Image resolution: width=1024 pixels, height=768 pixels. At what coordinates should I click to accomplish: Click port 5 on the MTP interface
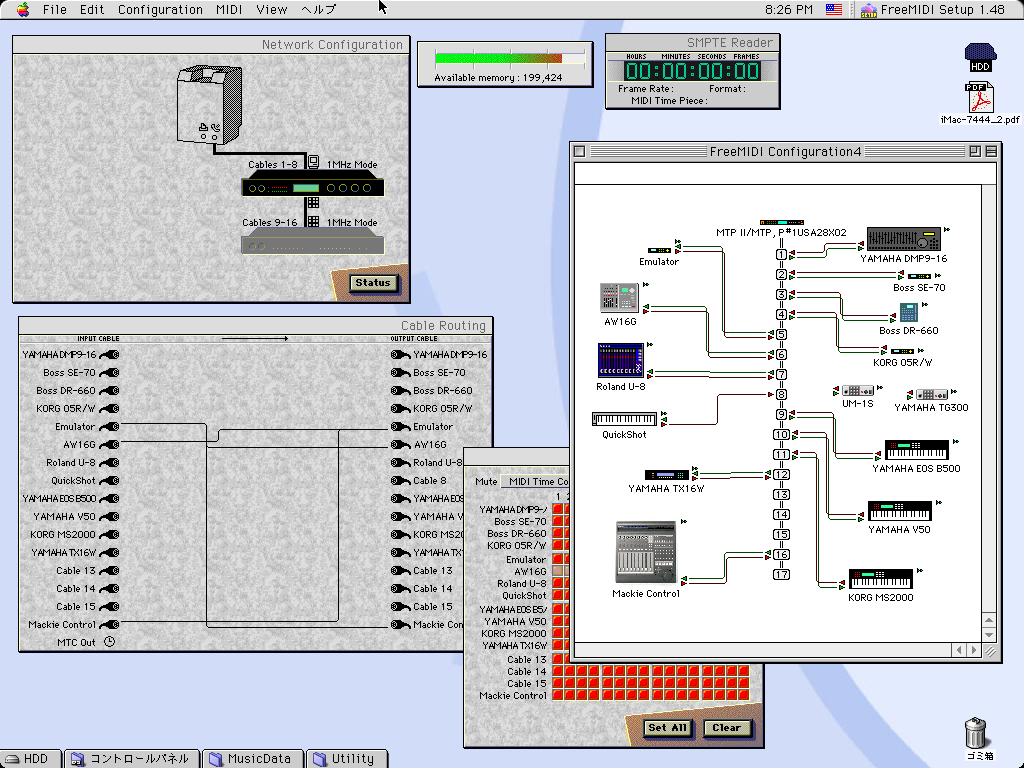(781, 334)
